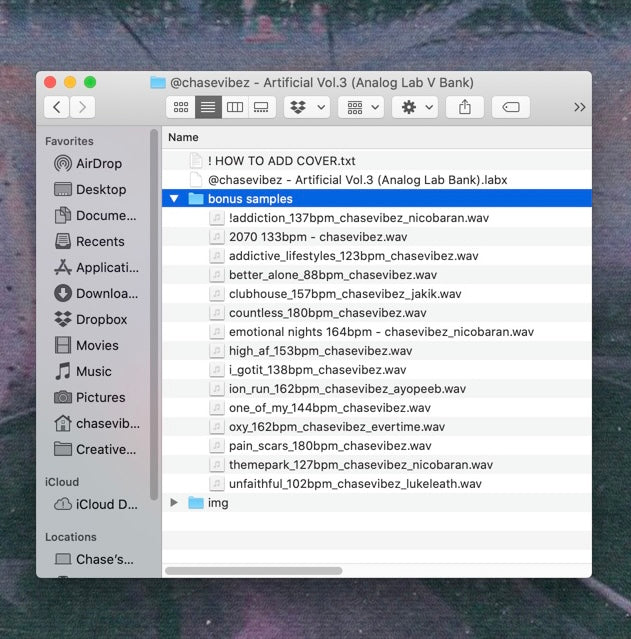Select pain_scars_180bpm_chasevibez.wav
Viewport: 631px width, 639px height.
[377, 446]
